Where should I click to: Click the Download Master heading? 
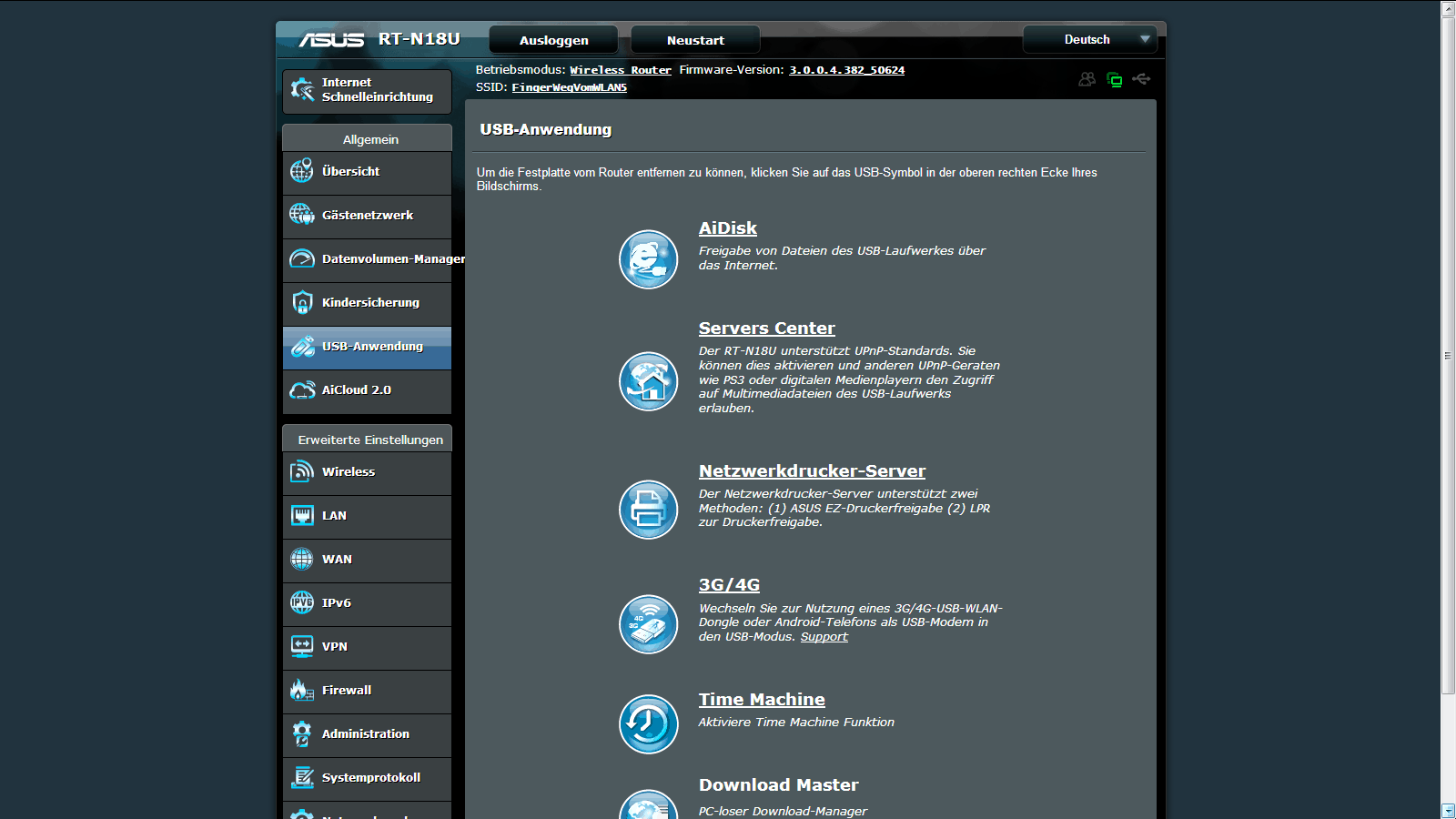[x=778, y=785]
